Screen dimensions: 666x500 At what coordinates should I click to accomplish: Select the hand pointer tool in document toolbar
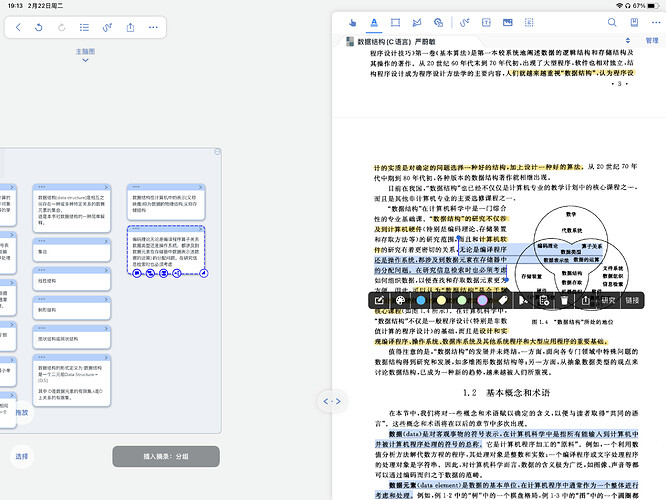coord(352,23)
